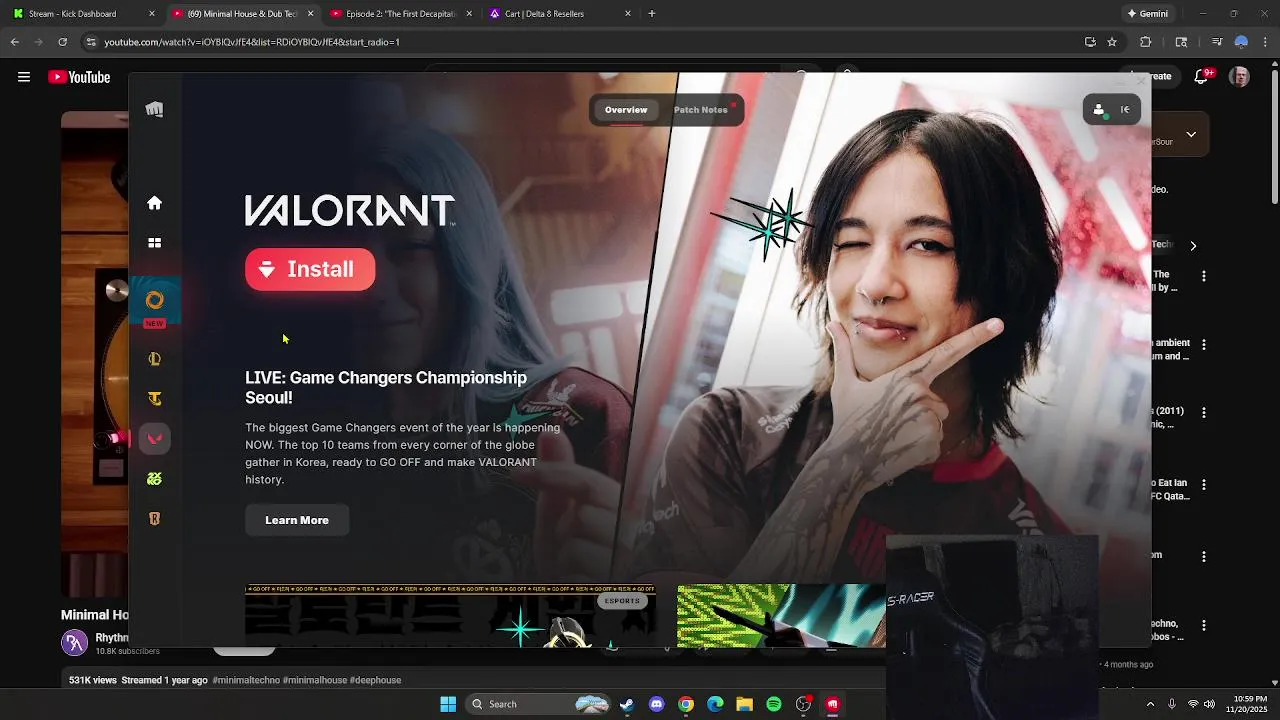Click the Riot Games fist logo
Image resolution: width=1280 pixels, height=720 pixels.
154,110
